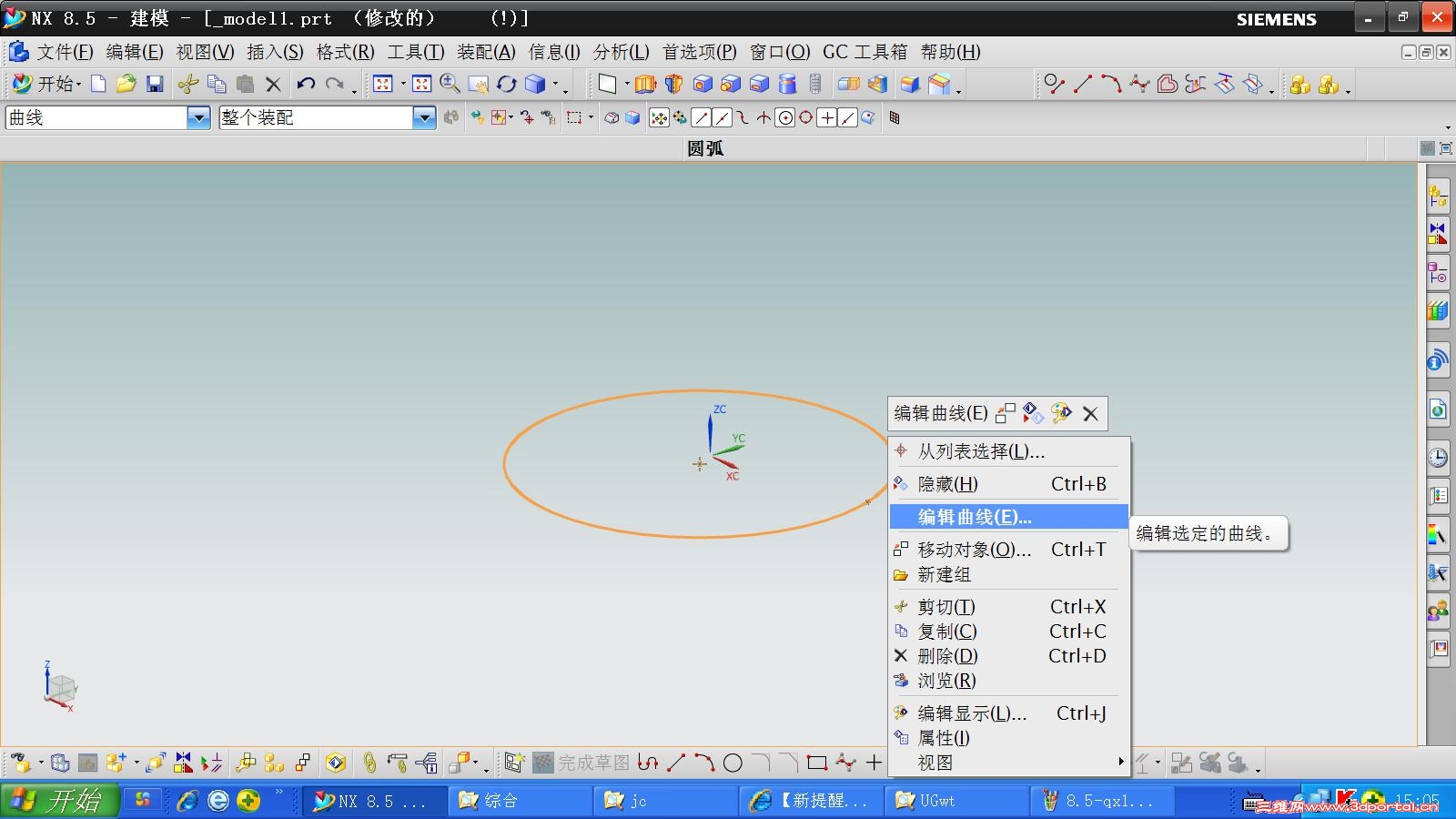Click the Fit view icon
The image size is (1456, 819).
pyautogui.click(x=383, y=85)
